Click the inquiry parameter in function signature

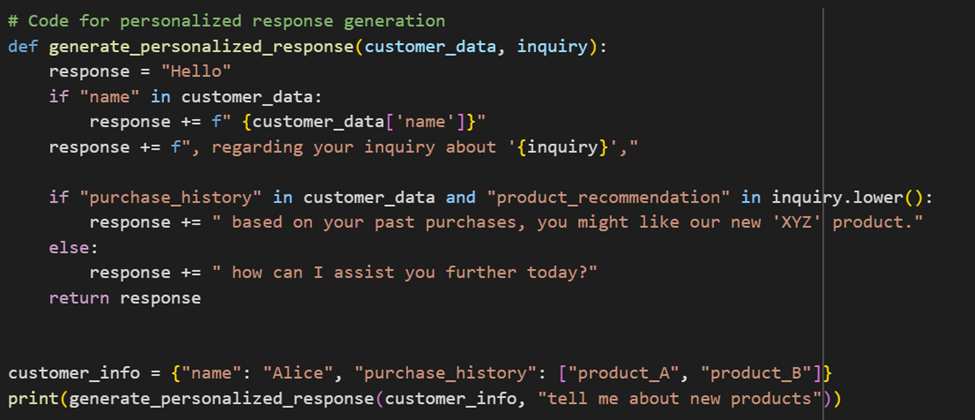(552, 46)
